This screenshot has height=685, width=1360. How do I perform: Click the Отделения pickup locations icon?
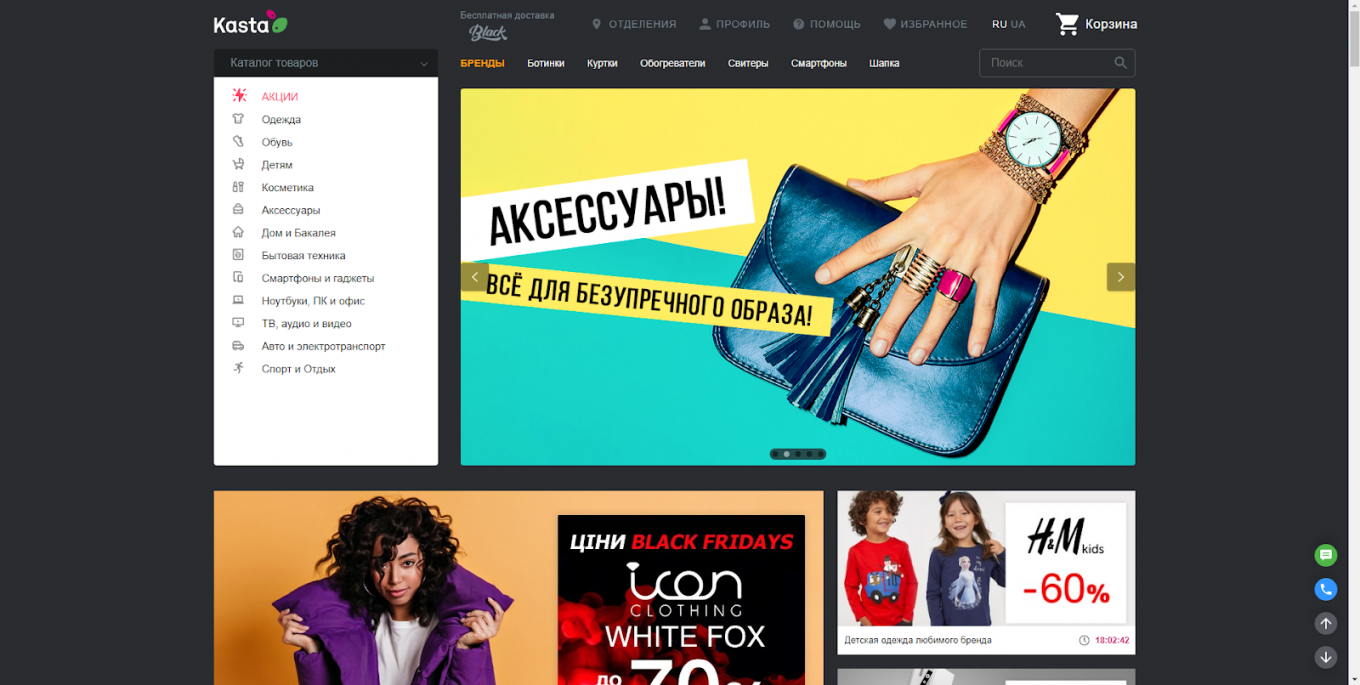click(597, 23)
